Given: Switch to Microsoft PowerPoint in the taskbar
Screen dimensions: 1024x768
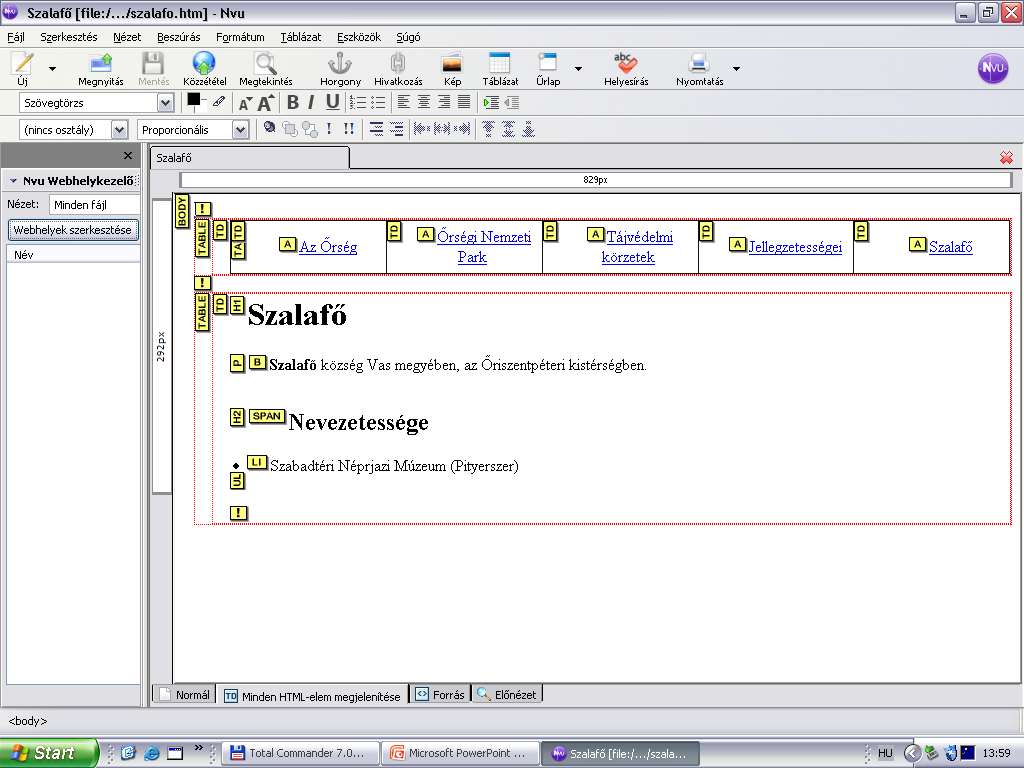Looking at the screenshot, I should (x=461, y=754).
